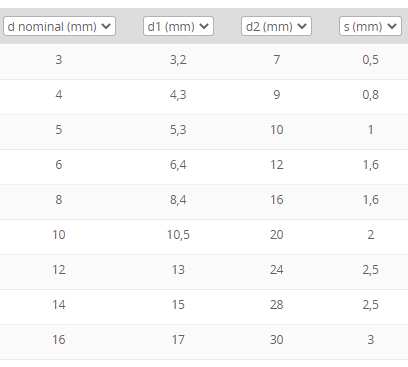Click the chevron arrow on s dropdown
The image size is (408, 367).
click(x=392, y=26)
